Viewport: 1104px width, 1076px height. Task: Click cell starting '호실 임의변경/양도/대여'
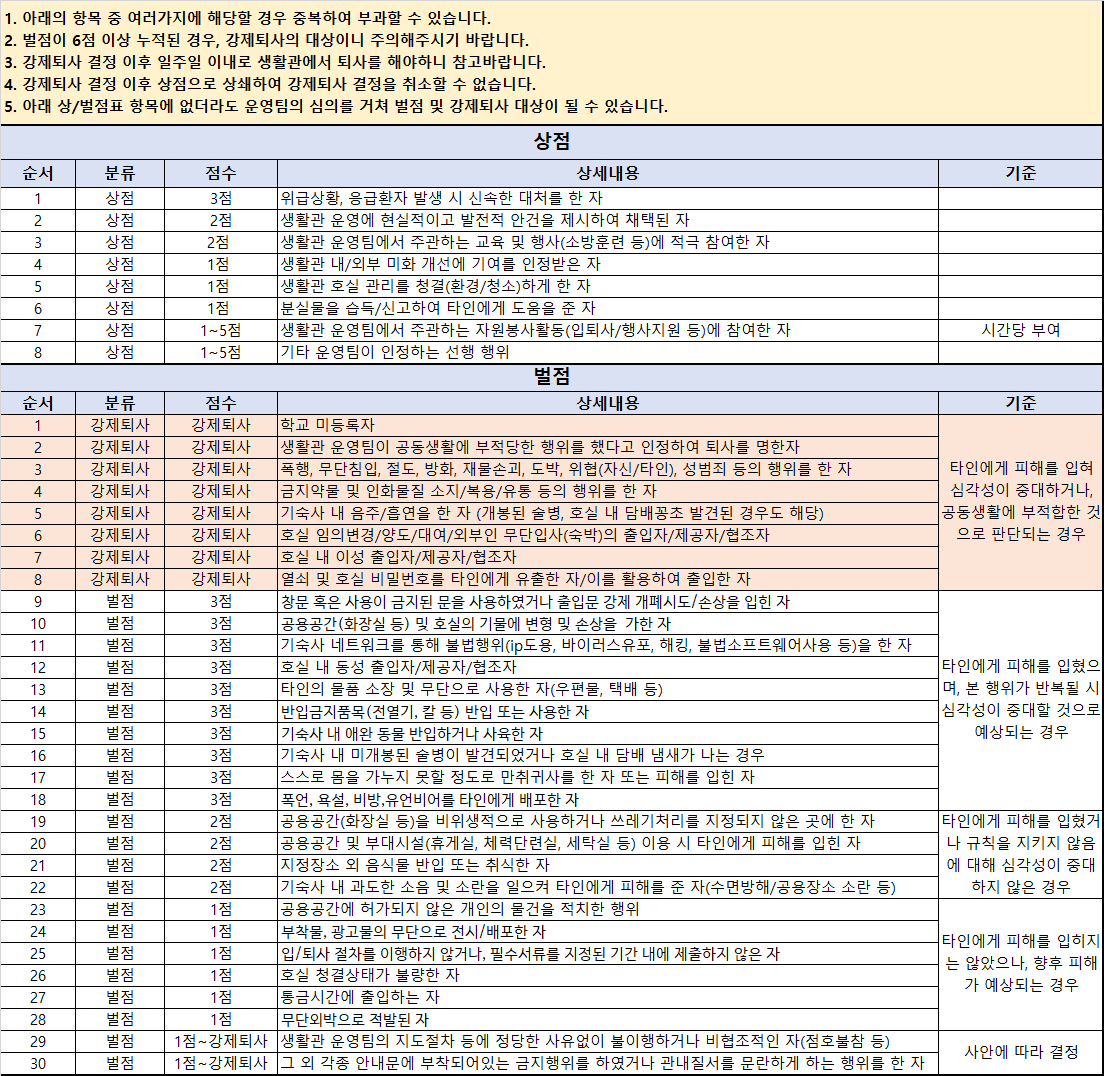608,535
